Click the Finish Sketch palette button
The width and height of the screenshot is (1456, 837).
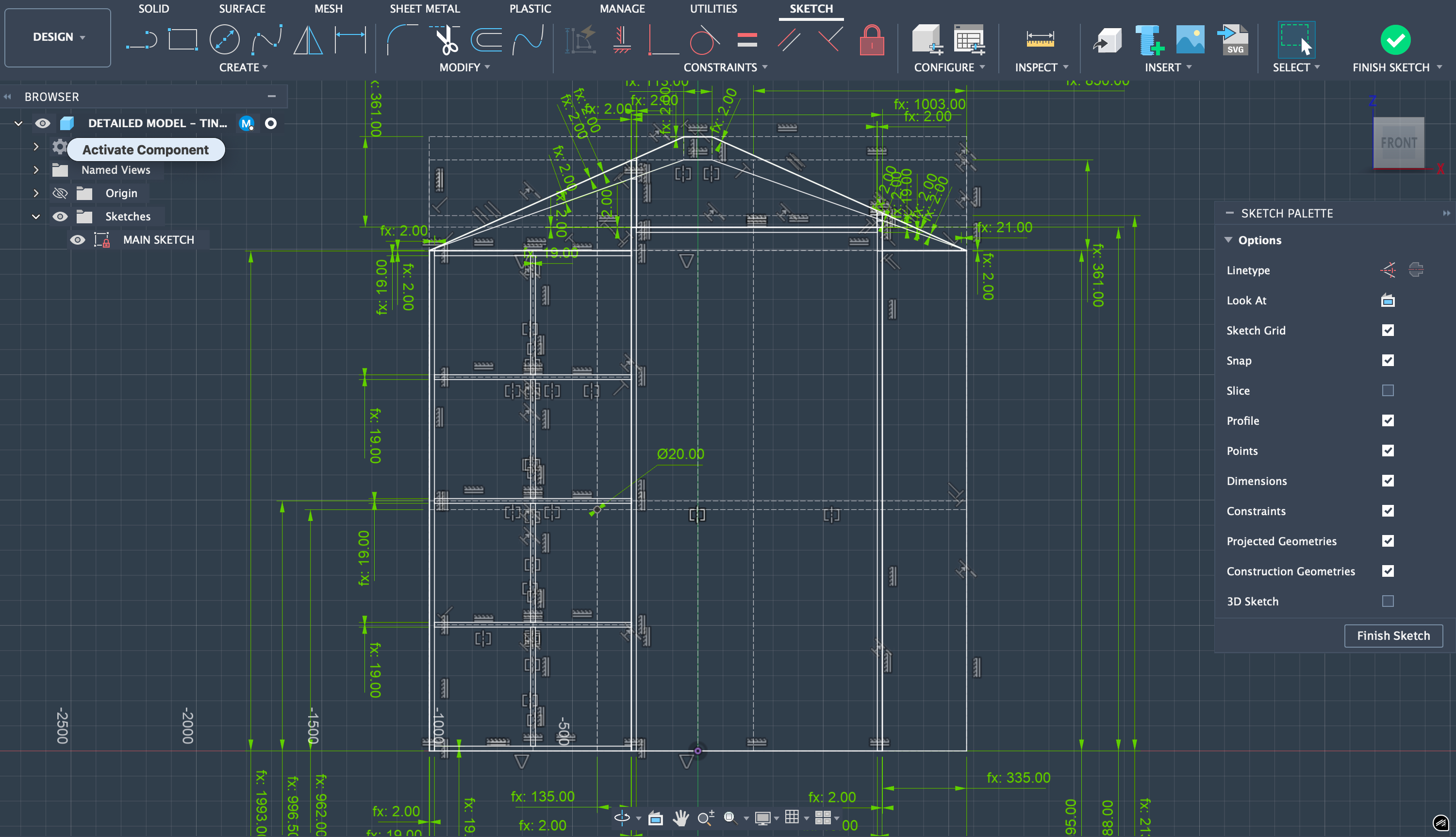point(1393,636)
